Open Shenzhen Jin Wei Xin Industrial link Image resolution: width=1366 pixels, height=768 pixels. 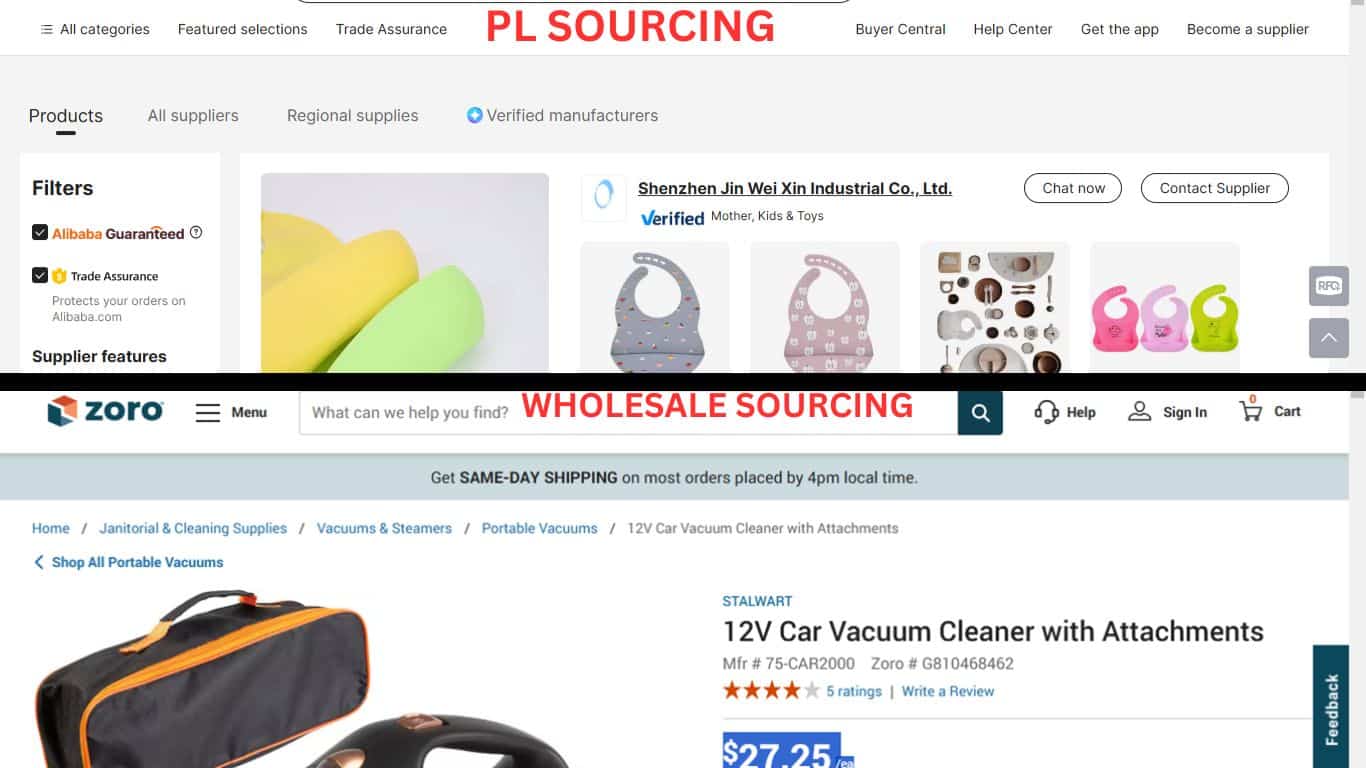[x=795, y=188]
